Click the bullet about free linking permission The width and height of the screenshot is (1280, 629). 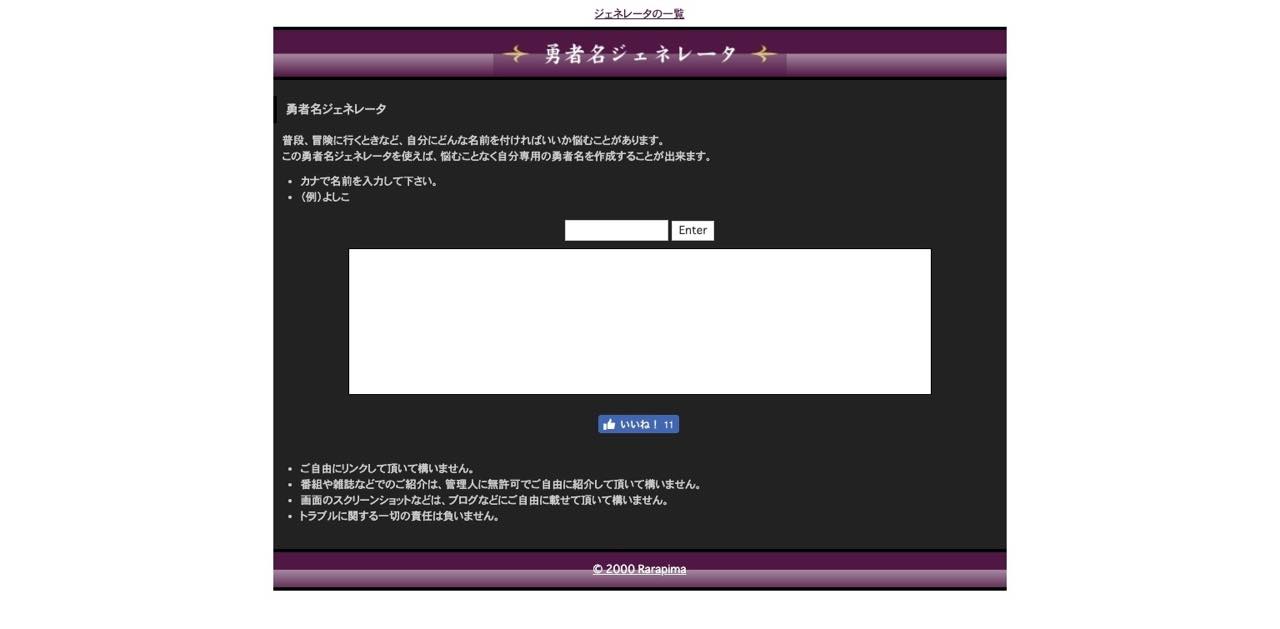pyautogui.click(x=386, y=467)
